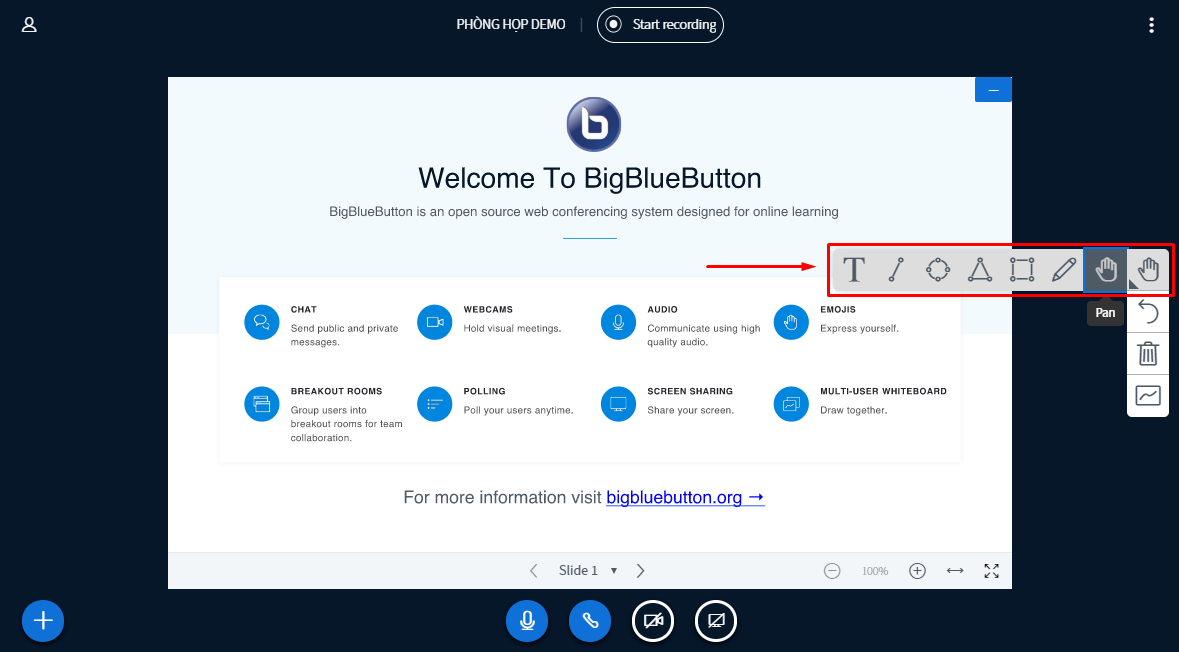Share your webcam
This screenshot has width=1179, height=652.
[653, 621]
